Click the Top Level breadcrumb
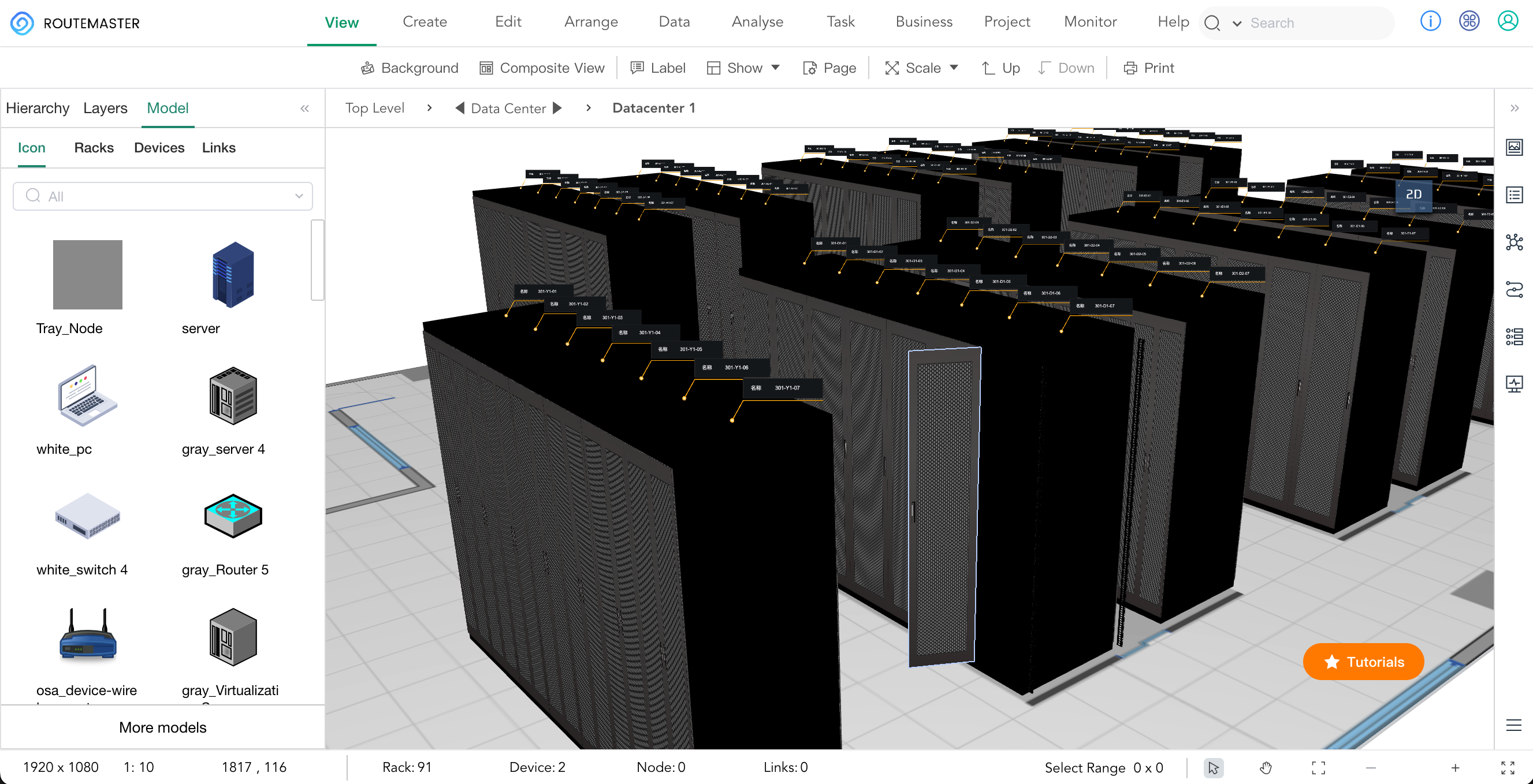 pyautogui.click(x=374, y=109)
